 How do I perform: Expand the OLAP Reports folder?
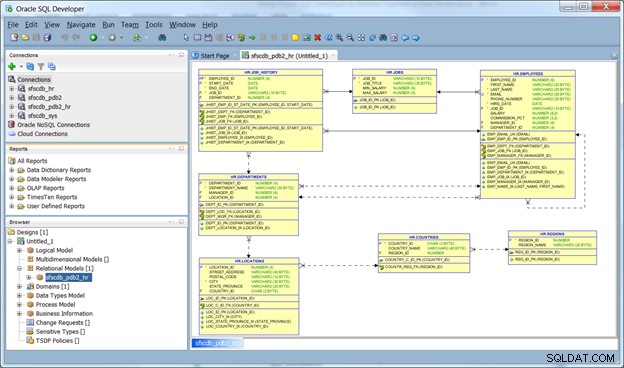[12, 188]
